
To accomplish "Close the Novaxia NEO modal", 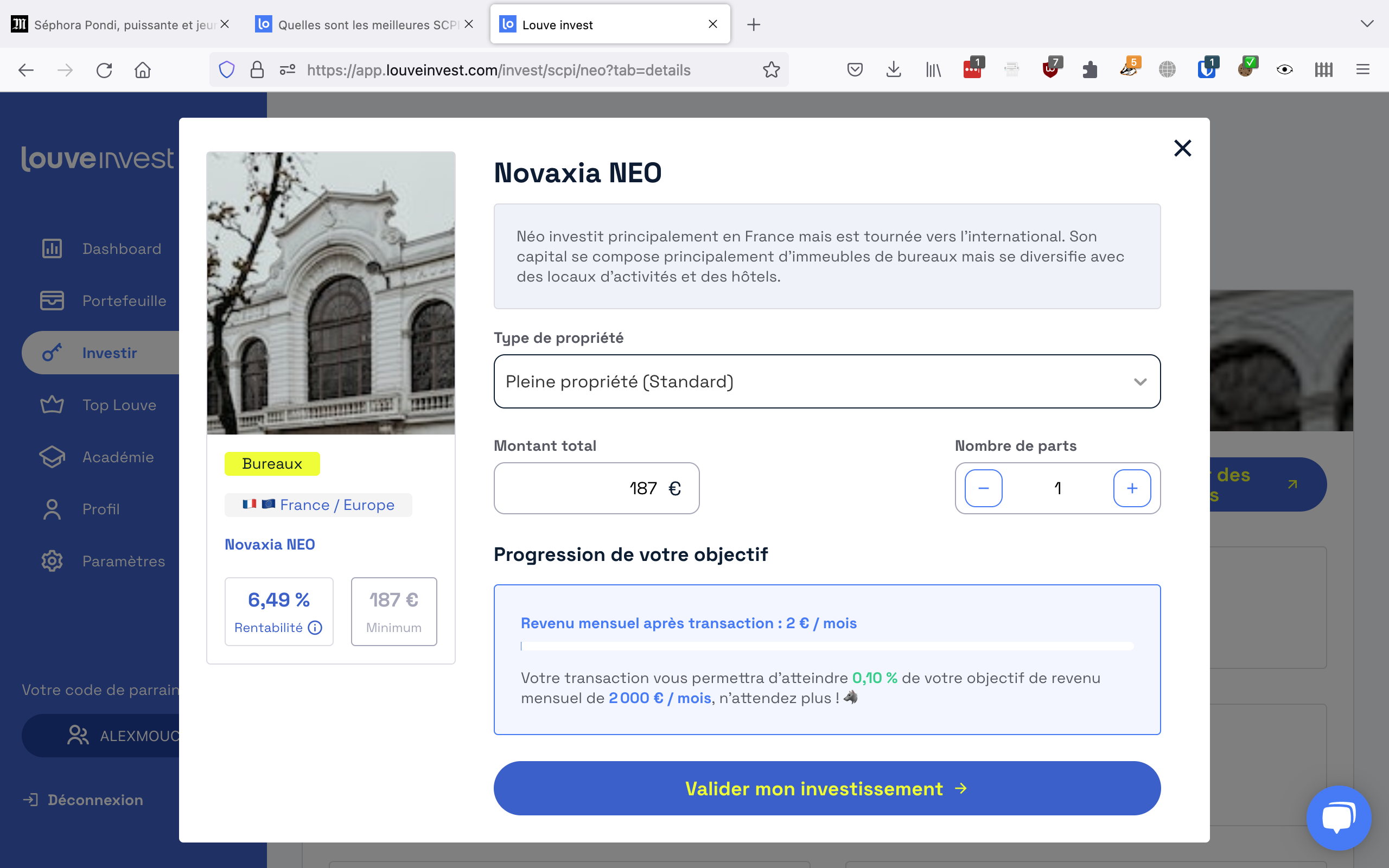I will pos(1182,148).
